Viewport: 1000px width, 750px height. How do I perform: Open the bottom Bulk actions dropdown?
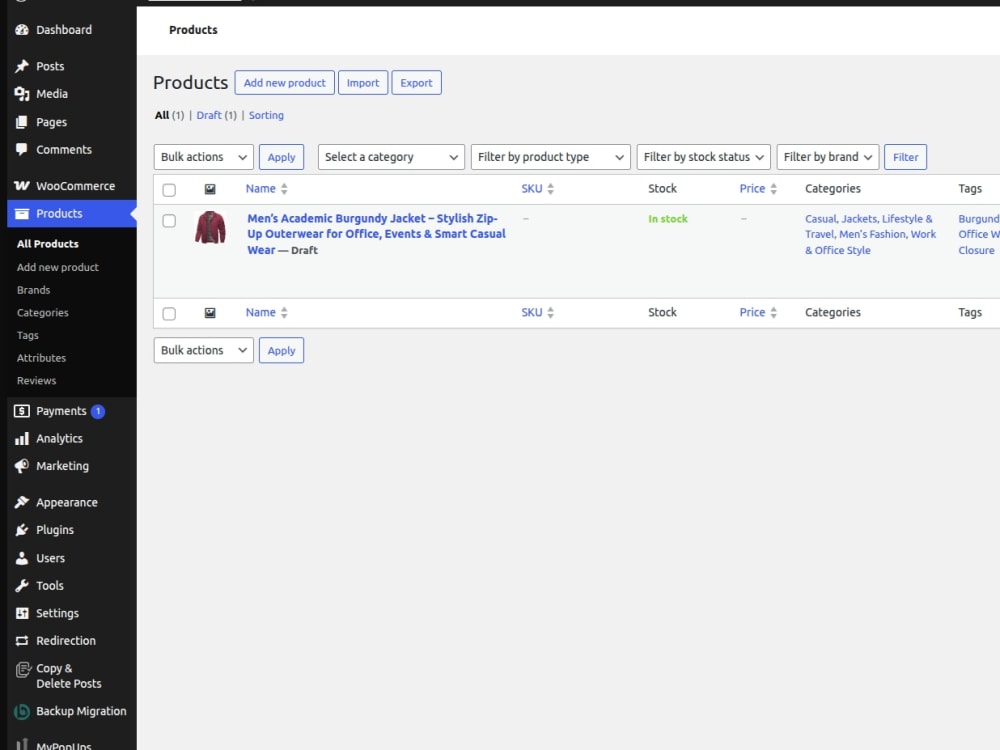point(203,350)
